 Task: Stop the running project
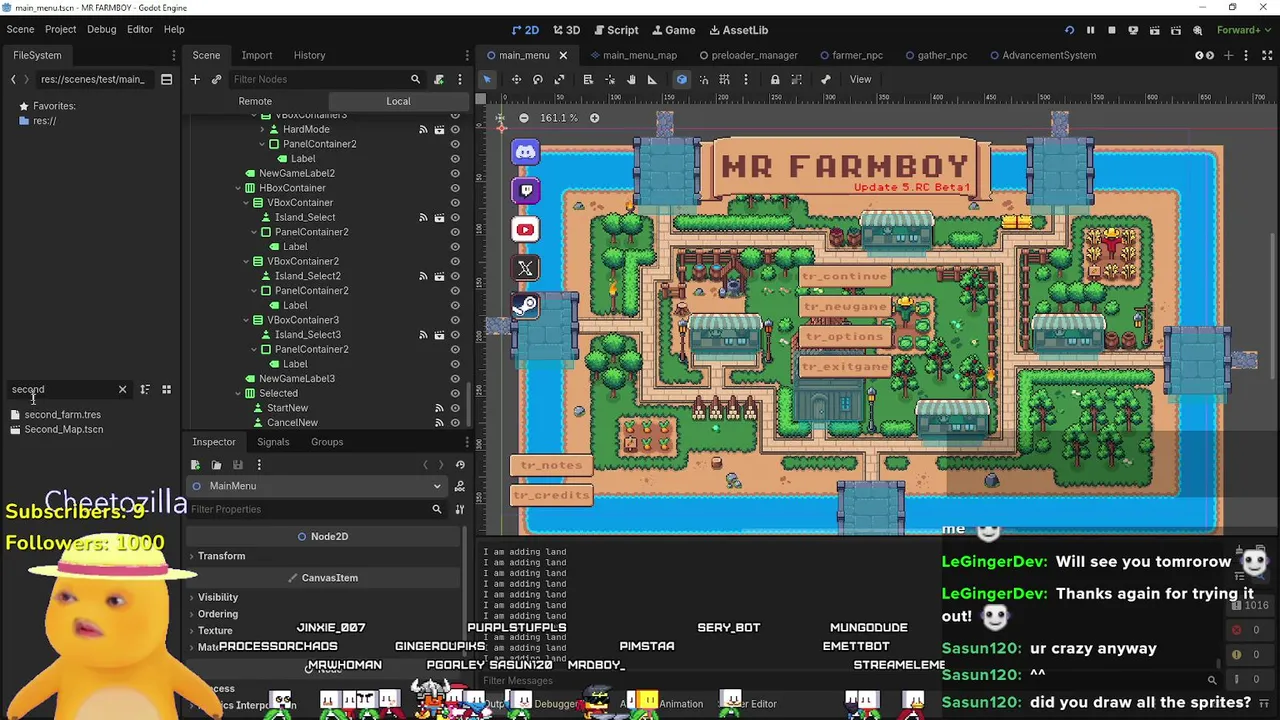tap(1111, 30)
